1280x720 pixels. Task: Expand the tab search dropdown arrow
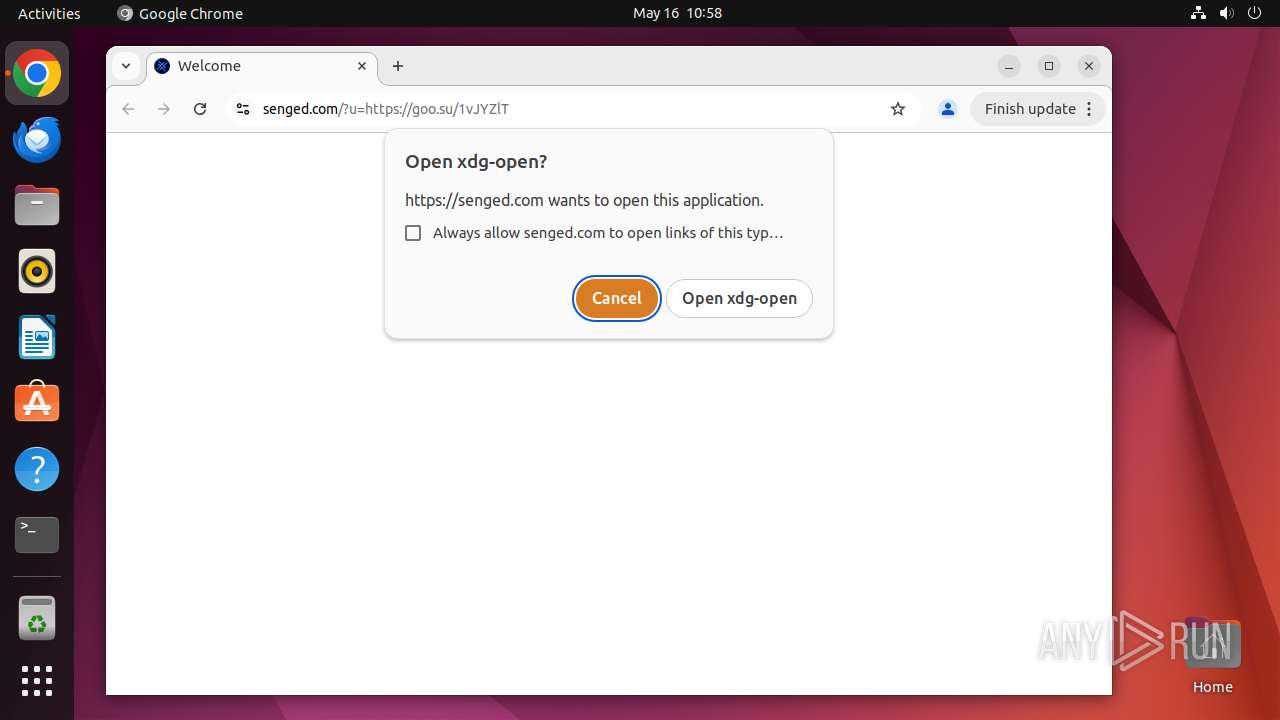tap(126, 66)
